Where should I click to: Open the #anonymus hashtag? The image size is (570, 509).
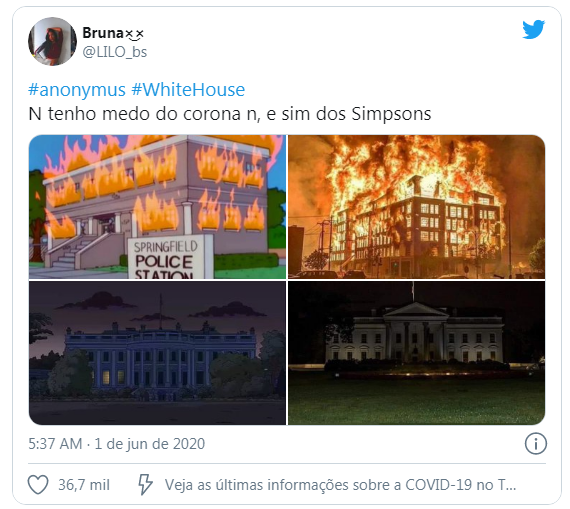point(77,89)
